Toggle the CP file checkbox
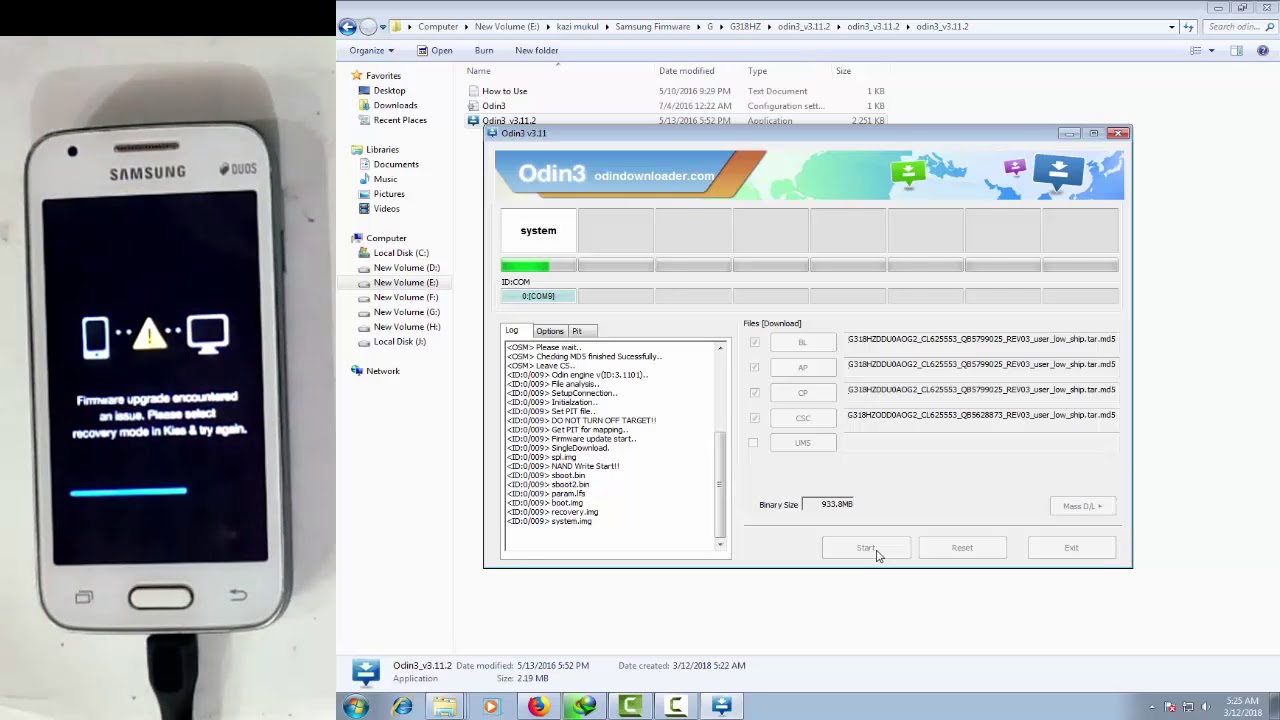The width and height of the screenshot is (1280, 720). pyautogui.click(x=754, y=392)
